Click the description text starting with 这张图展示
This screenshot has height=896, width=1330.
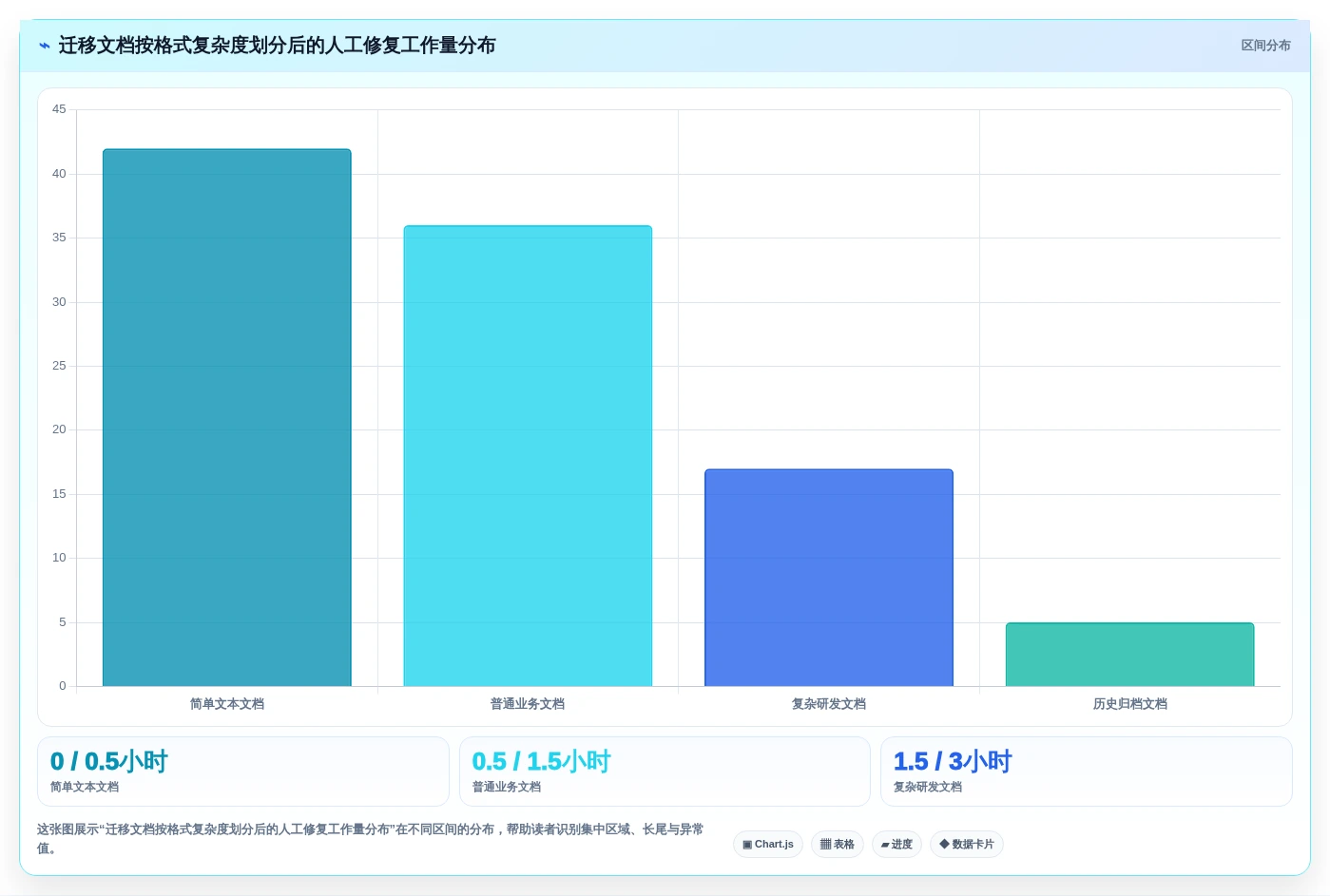point(371,839)
